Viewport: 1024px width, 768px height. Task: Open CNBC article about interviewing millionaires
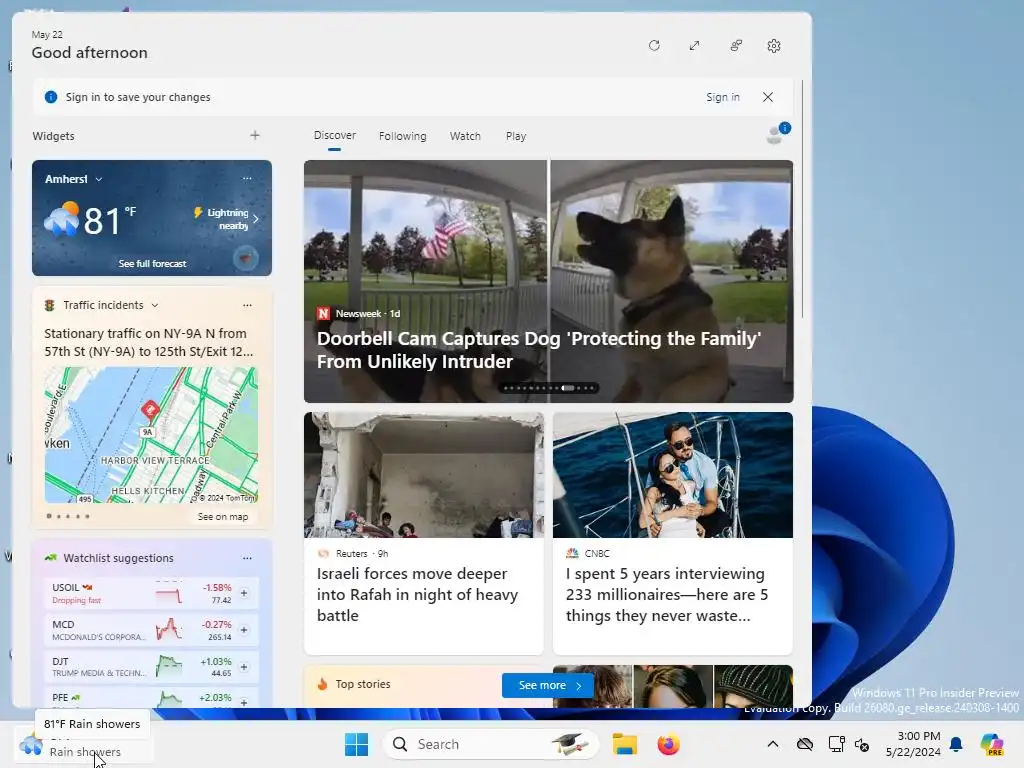click(673, 533)
